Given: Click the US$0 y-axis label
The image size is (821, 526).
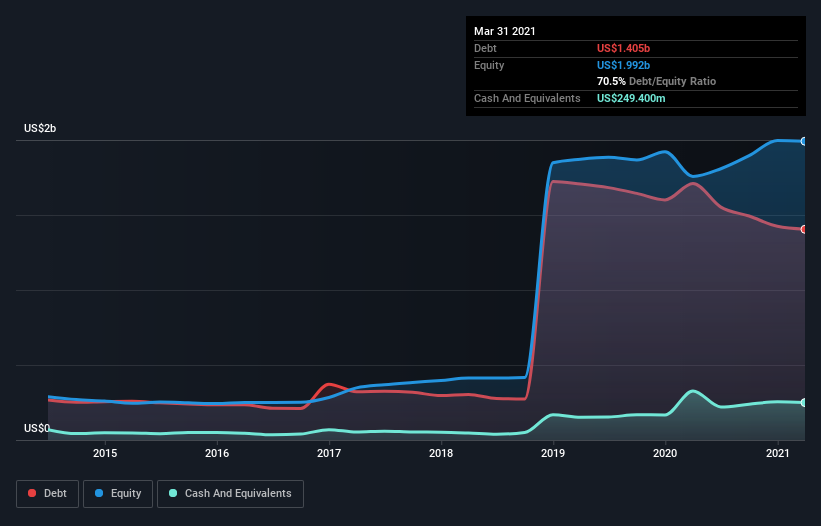Looking at the screenshot, I should pyautogui.click(x=37, y=428).
